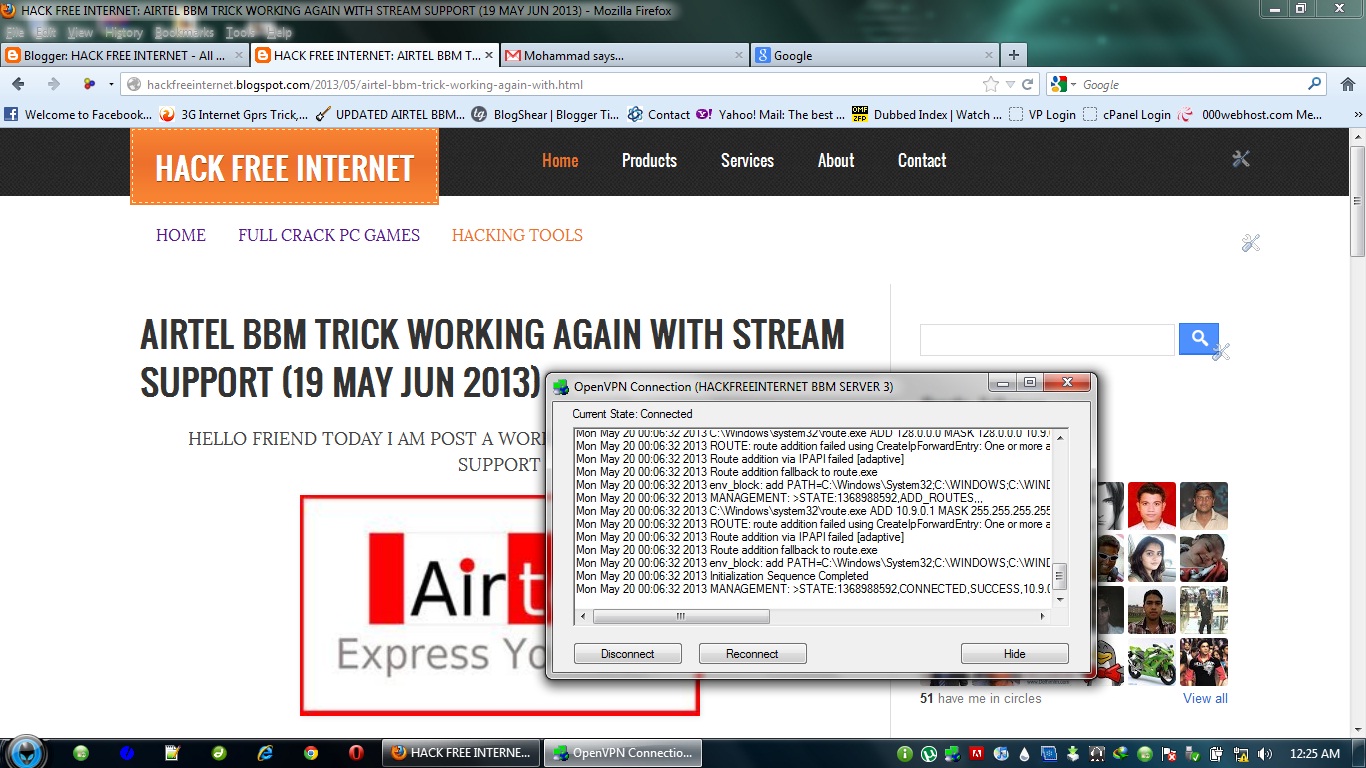
Task: Launch Opera from the taskbar
Action: click(357, 753)
